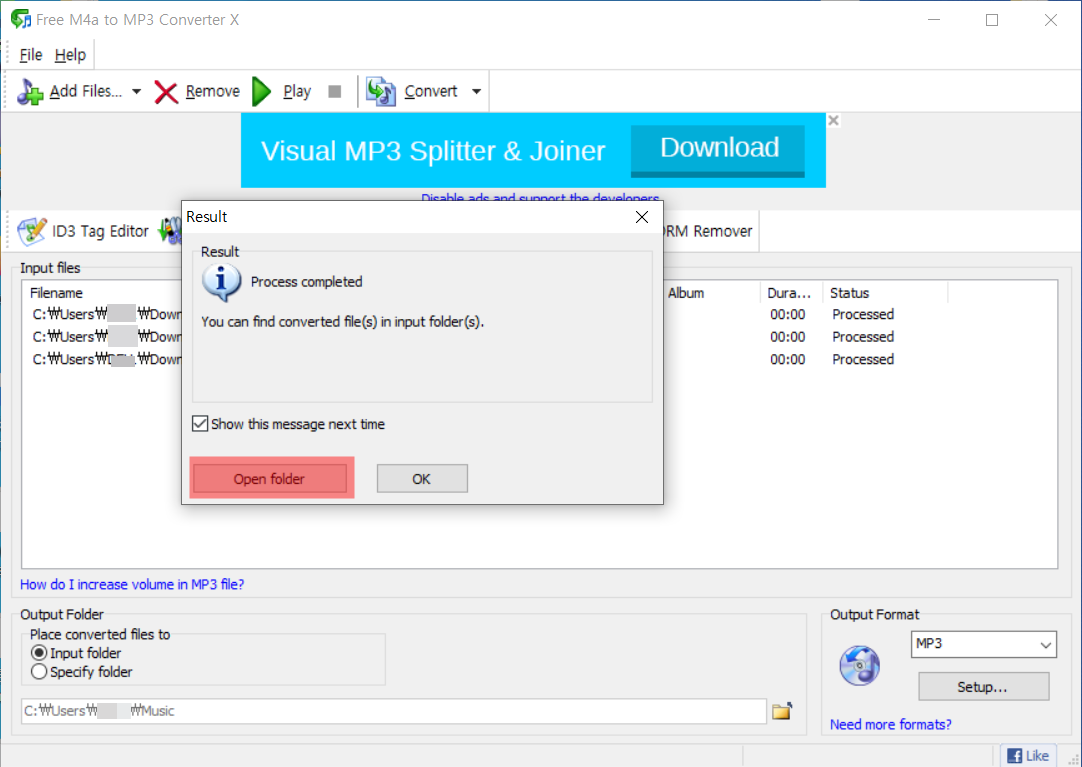Open the Help menu
The image size is (1082, 767).
pyautogui.click(x=70, y=55)
